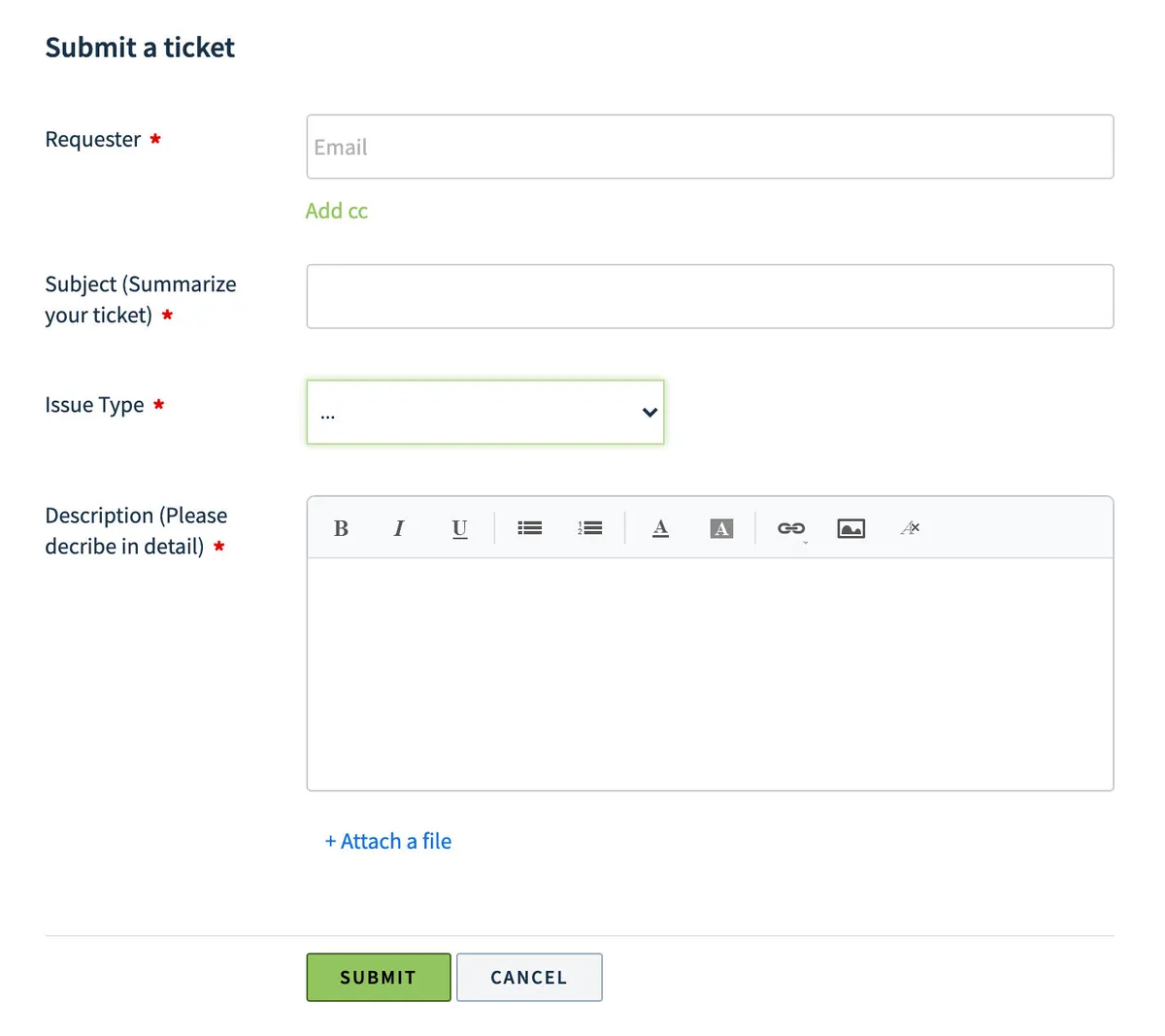
Task: Toggle bold formatting in description editor
Action: tap(341, 528)
